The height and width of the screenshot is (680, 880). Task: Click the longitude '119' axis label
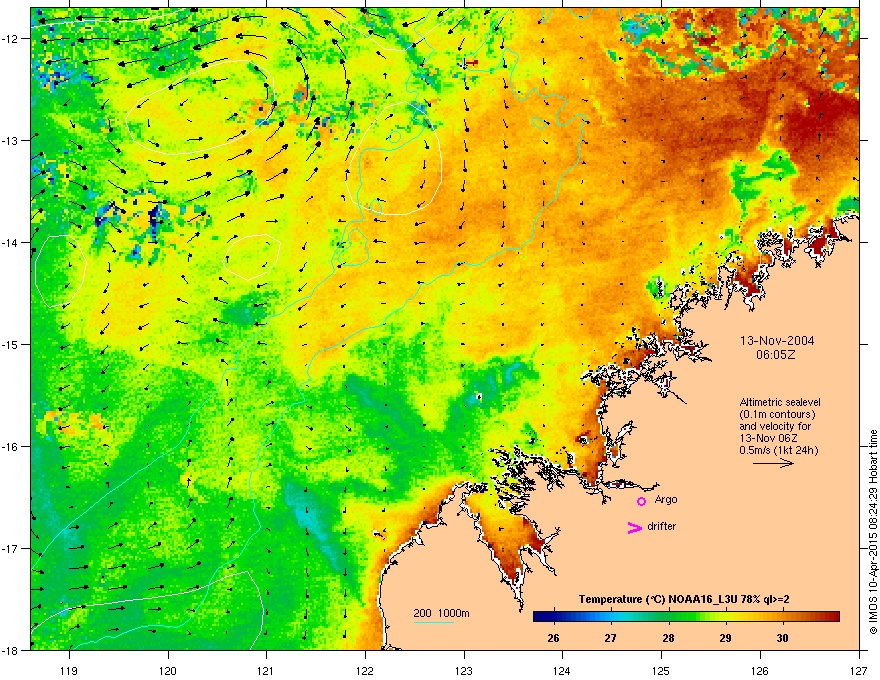pyautogui.click(x=69, y=670)
